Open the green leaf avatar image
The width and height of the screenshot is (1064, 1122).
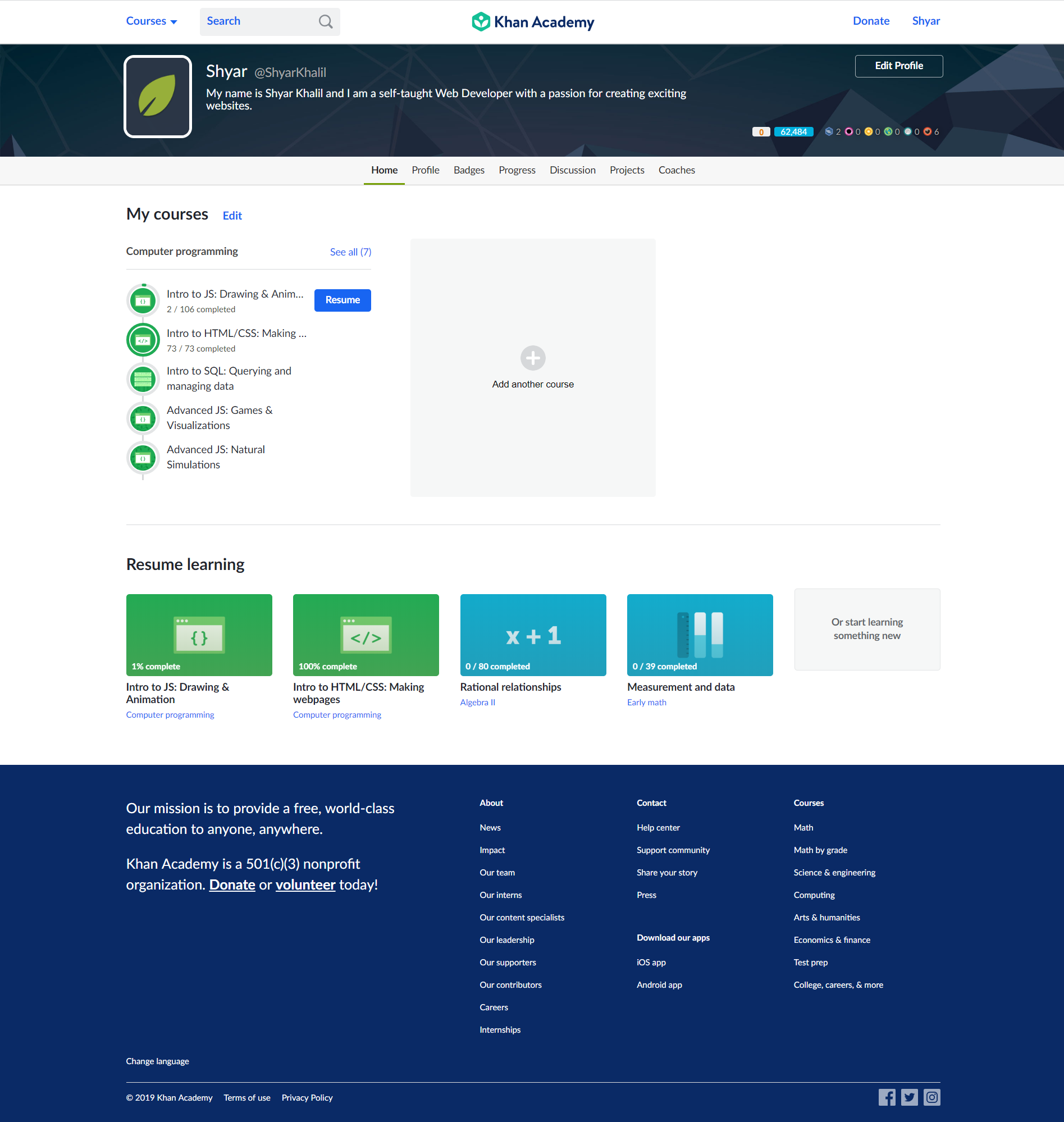[158, 97]
